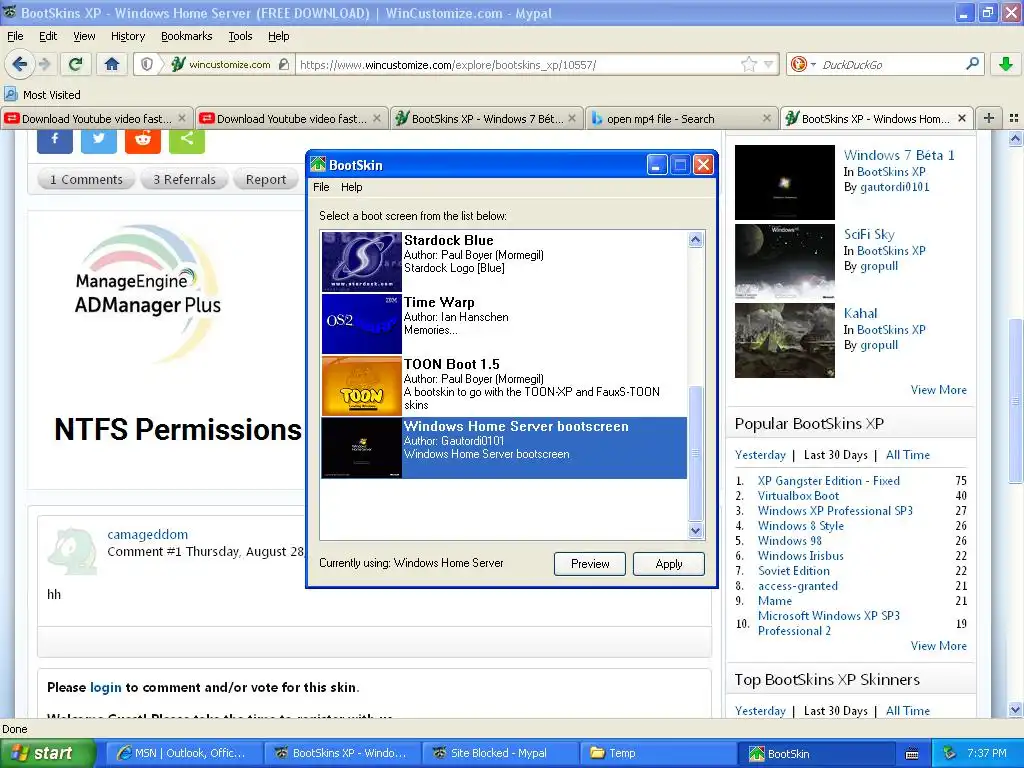1024x768 pixels.
Task: Click the shield tracking protection icon
Action: point(147,64)
